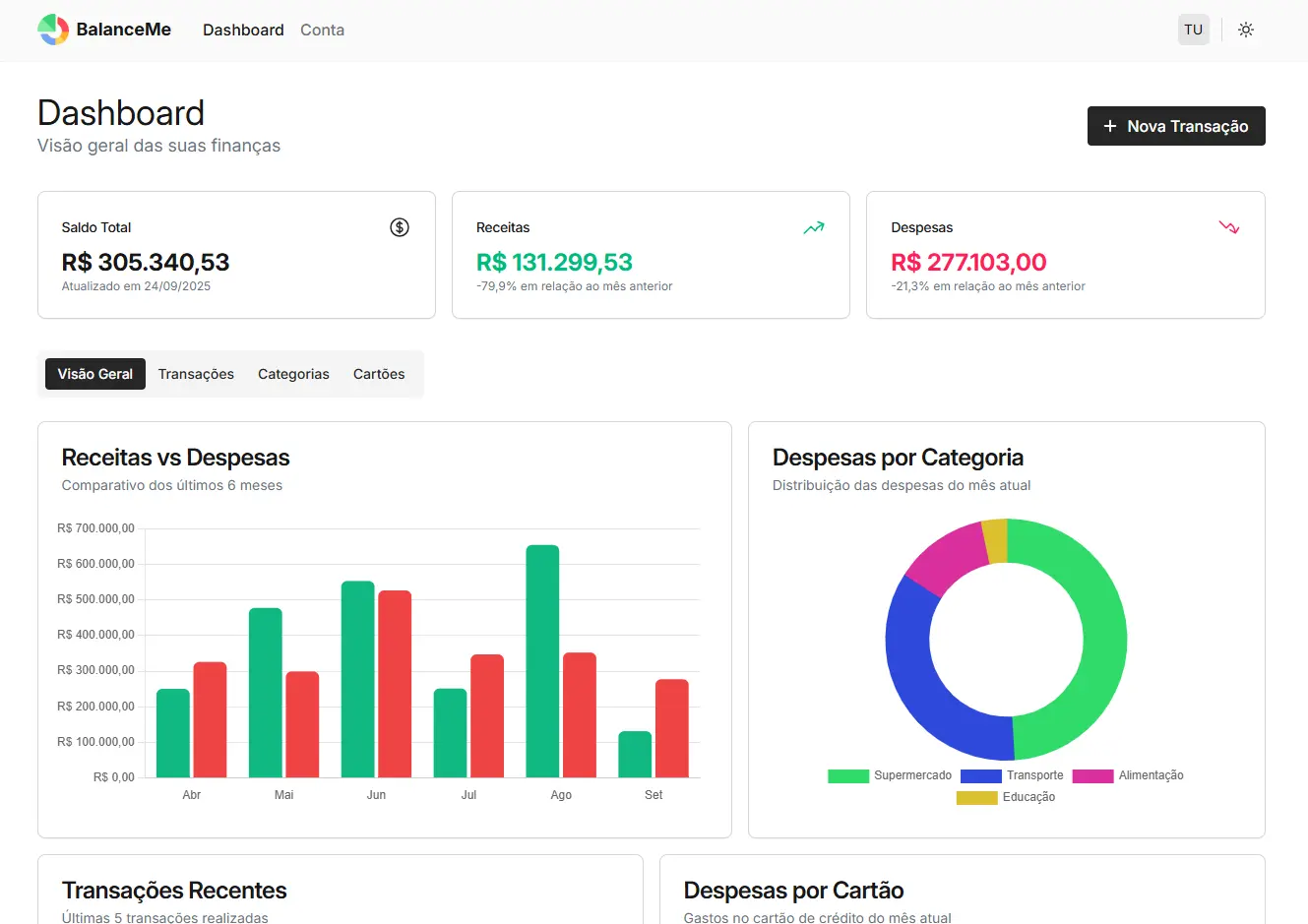1308x924 pixels.
Task: Click the red trending-down icon in Despesas
Action: coord(1229,227)
